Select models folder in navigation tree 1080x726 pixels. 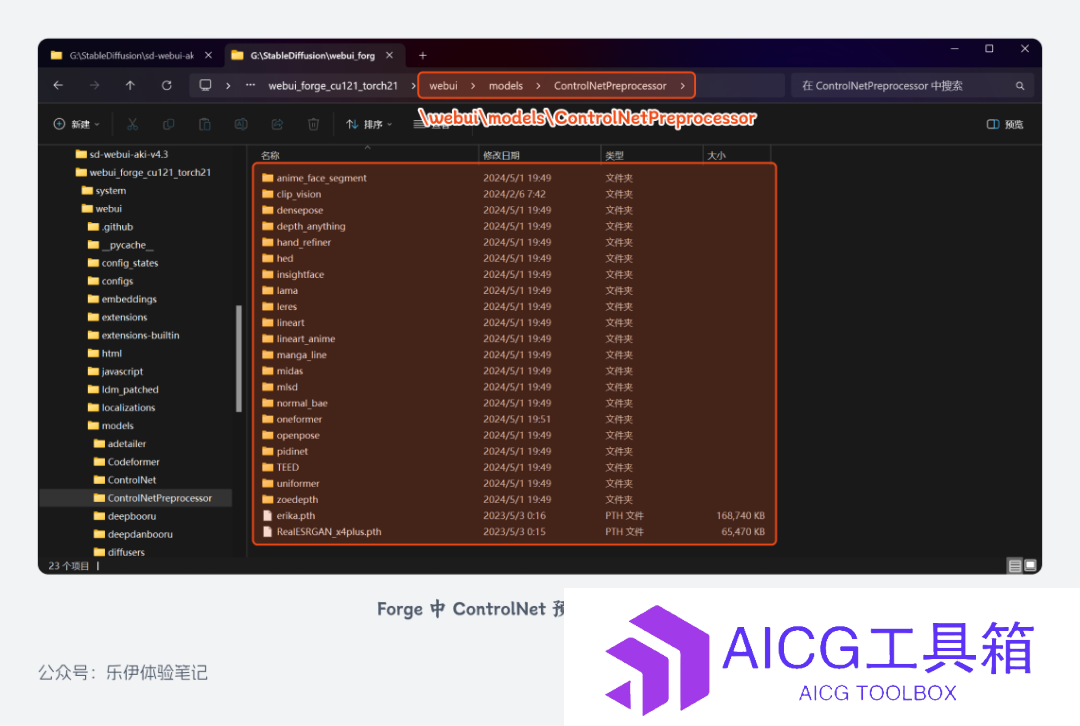point(111,426)
